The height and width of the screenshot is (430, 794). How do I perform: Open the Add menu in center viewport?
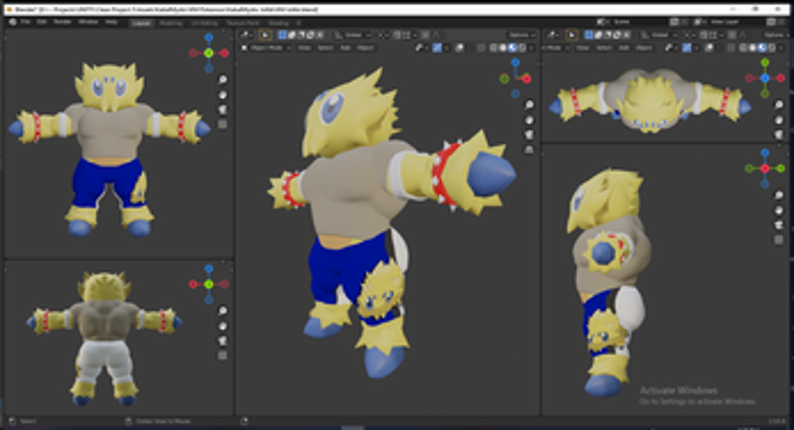345,48
